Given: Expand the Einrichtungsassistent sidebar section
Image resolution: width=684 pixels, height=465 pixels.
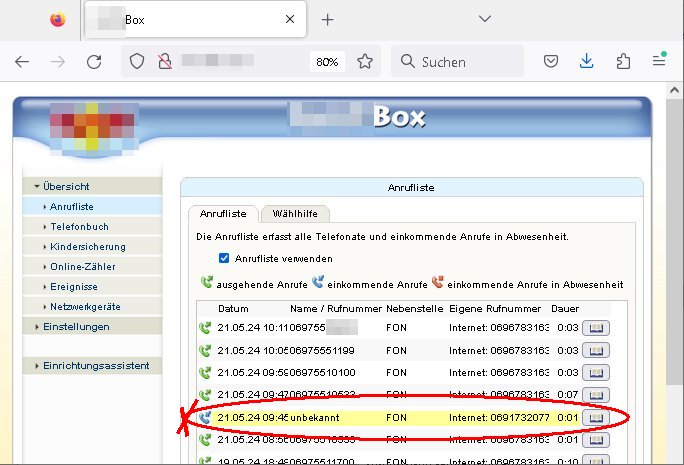Looking at the screenshot, I should pyautogui.click(x=95, y=366).
